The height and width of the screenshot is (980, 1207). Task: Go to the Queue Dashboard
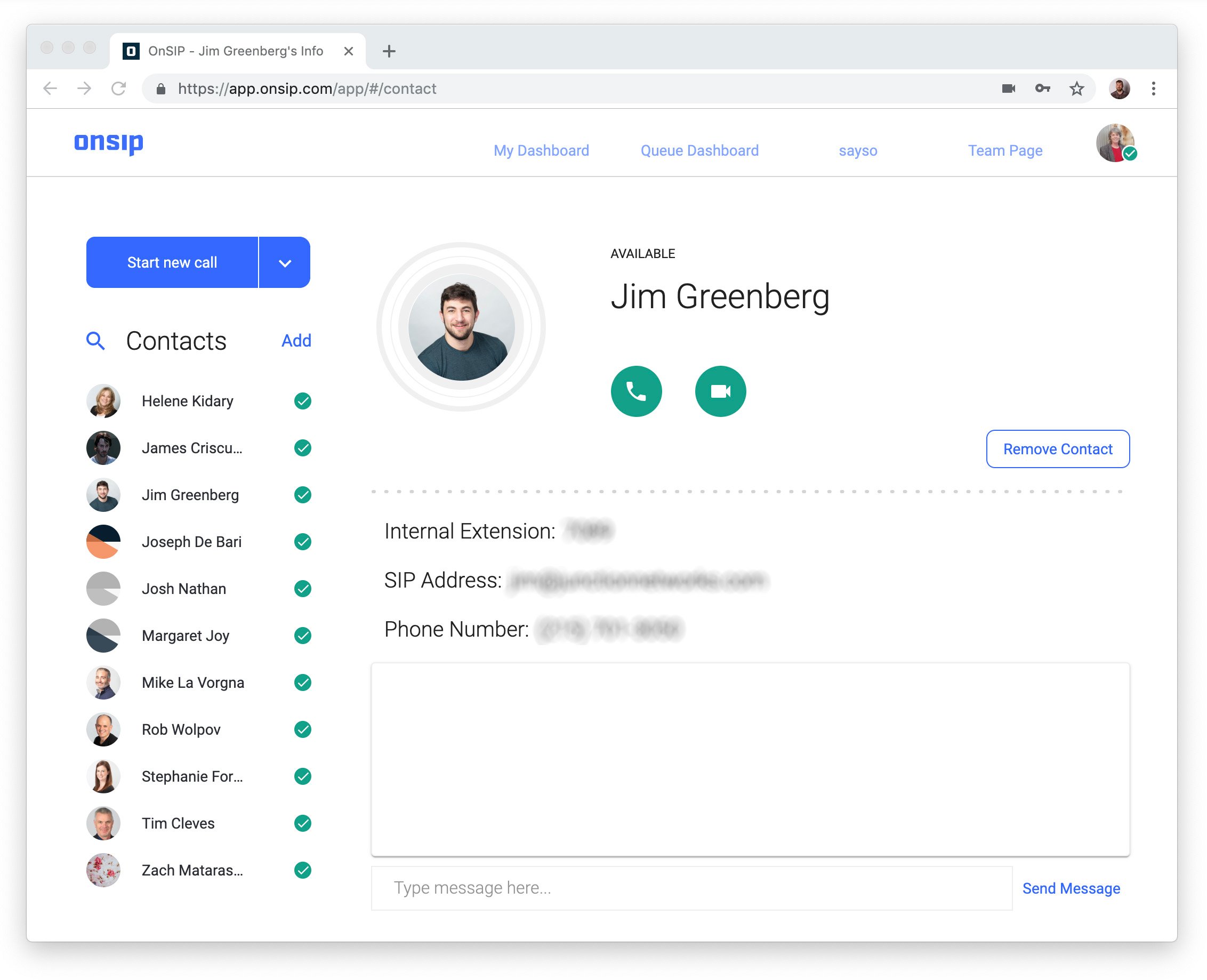pos(699,151)
